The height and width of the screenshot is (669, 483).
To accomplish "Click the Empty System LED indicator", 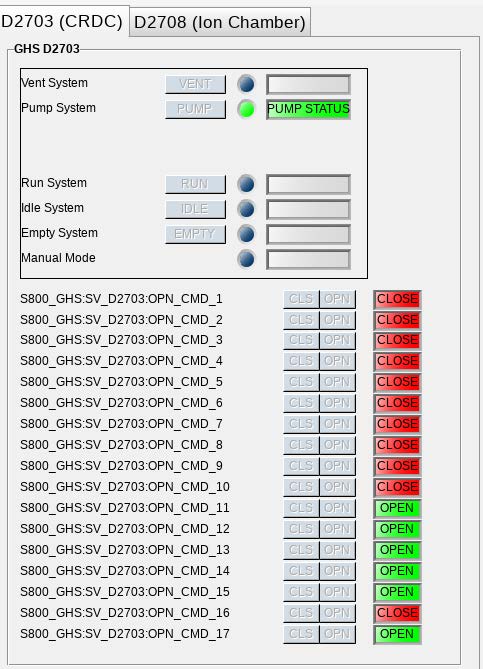I will pos(246,234).
